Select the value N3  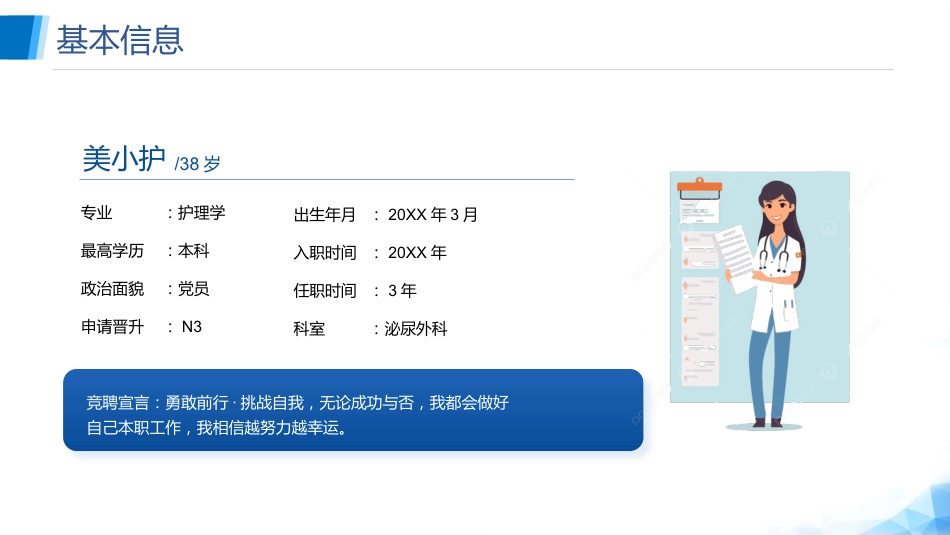191,327
